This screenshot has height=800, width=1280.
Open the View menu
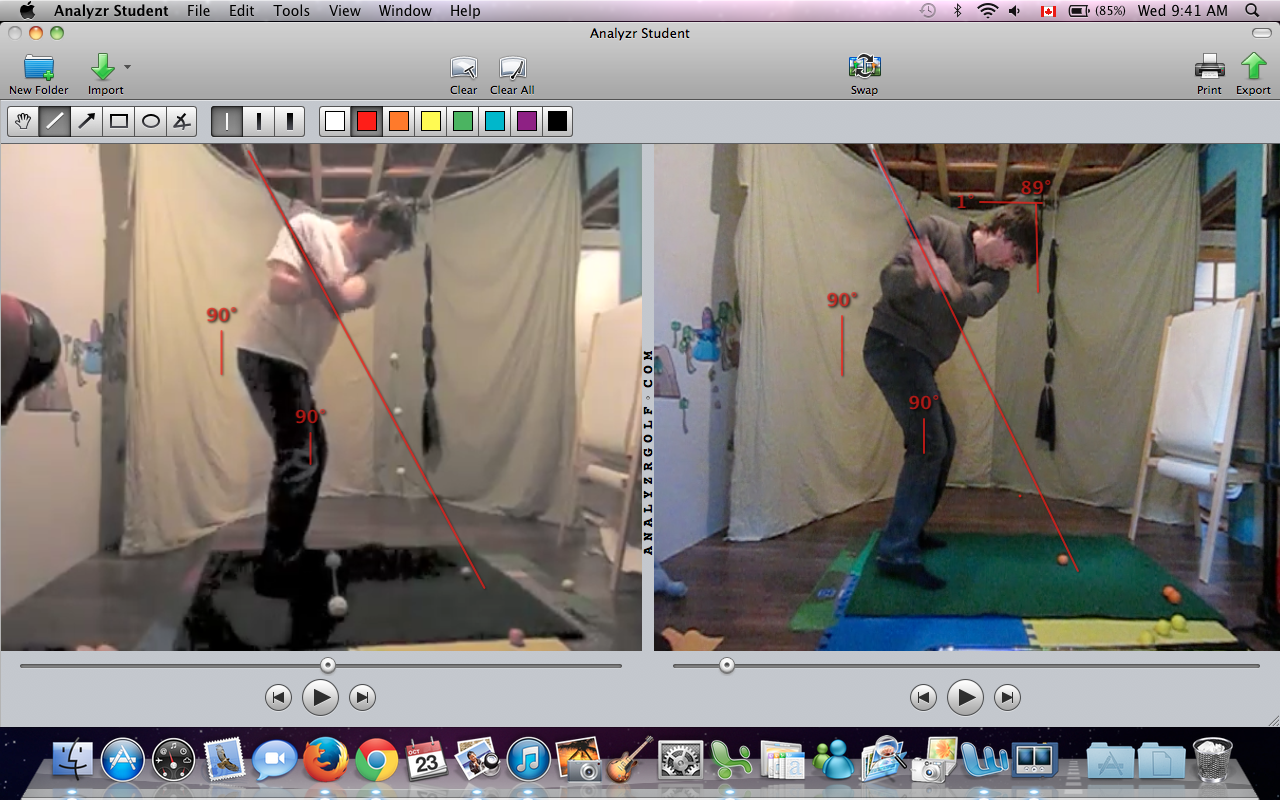(x=345, y=11)
